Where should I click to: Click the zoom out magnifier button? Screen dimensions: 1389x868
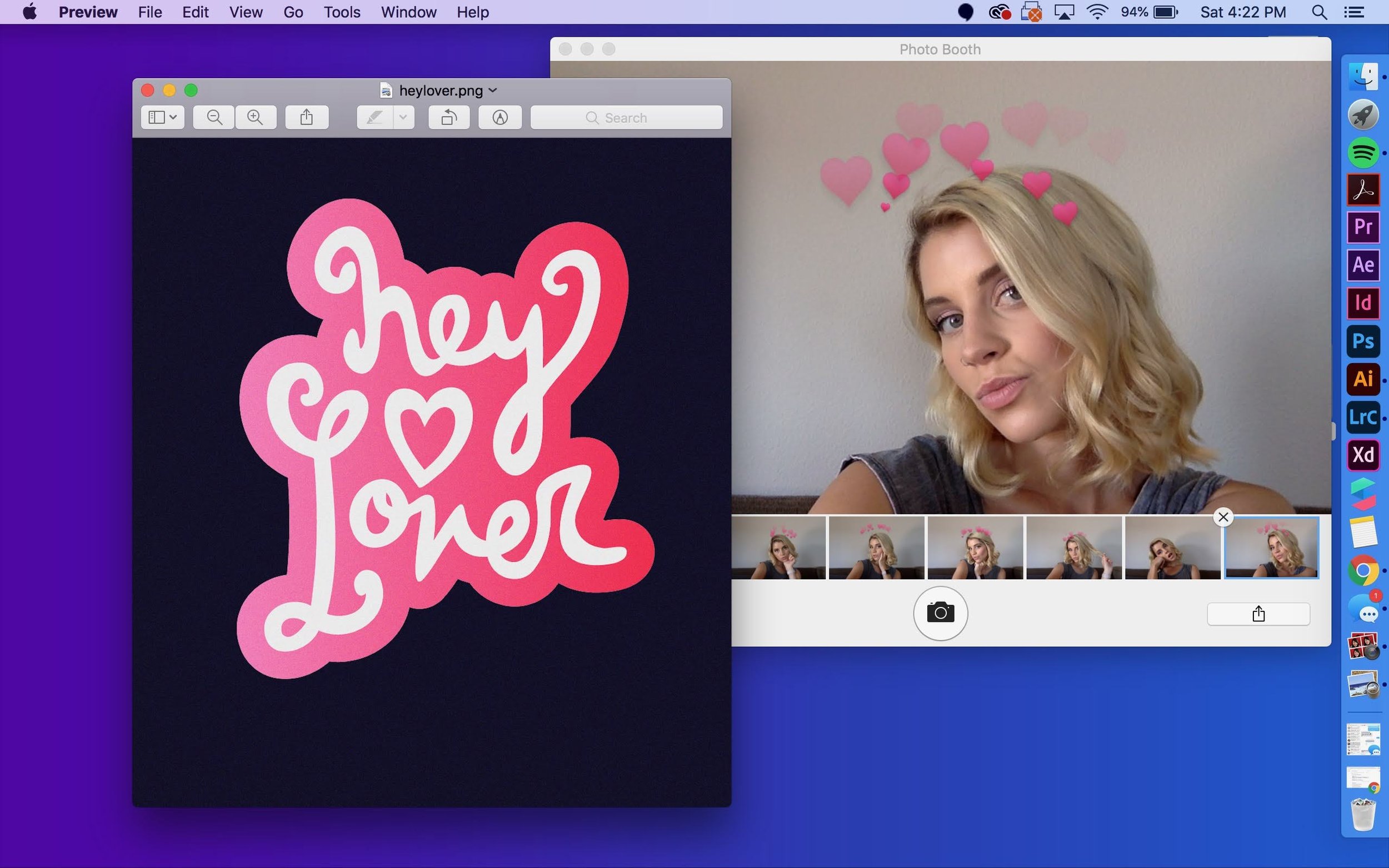pos(213,118)
